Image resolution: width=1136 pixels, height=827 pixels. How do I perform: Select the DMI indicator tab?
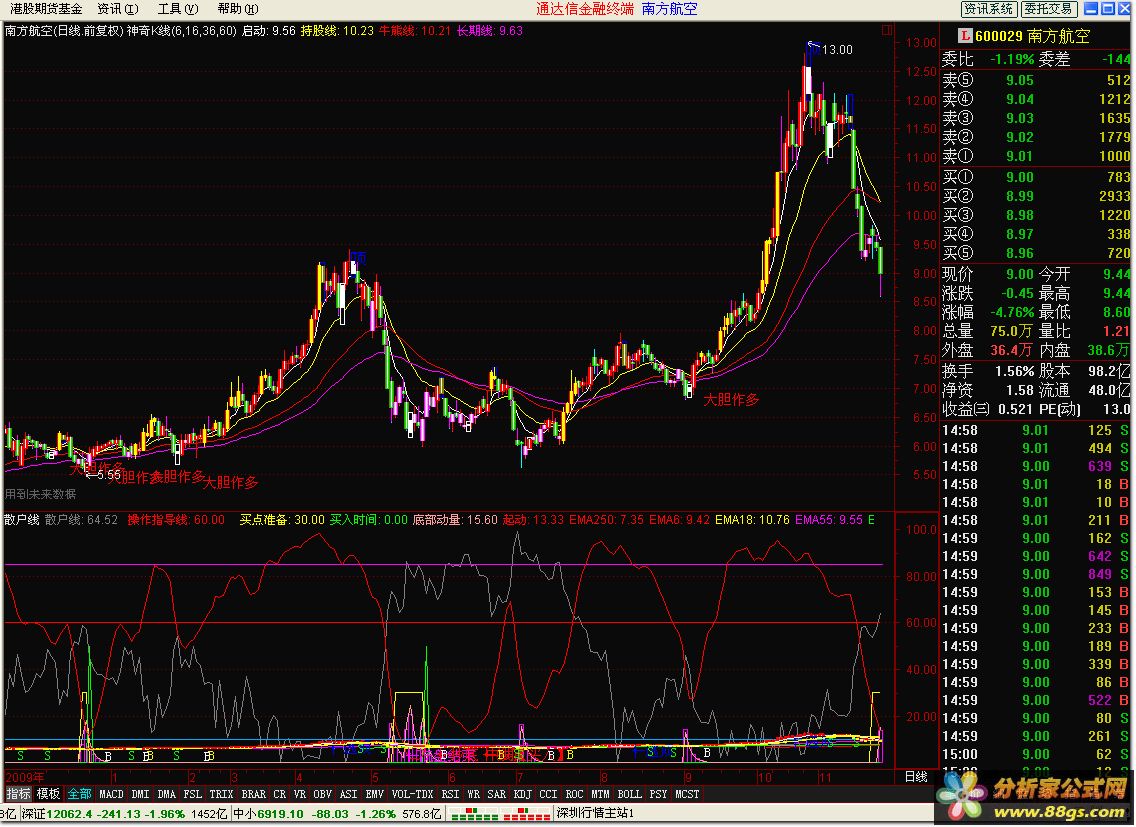point(141,794)
